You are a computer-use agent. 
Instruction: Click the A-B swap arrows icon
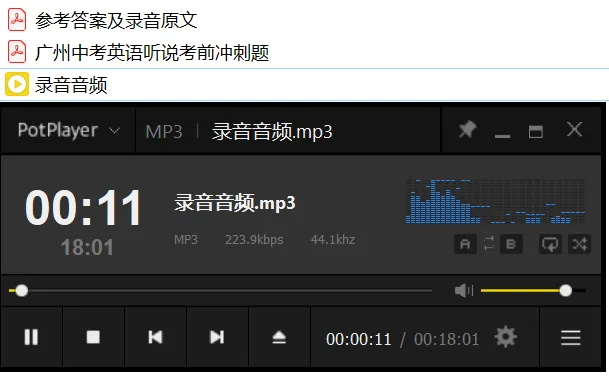(x=489, y=244)
